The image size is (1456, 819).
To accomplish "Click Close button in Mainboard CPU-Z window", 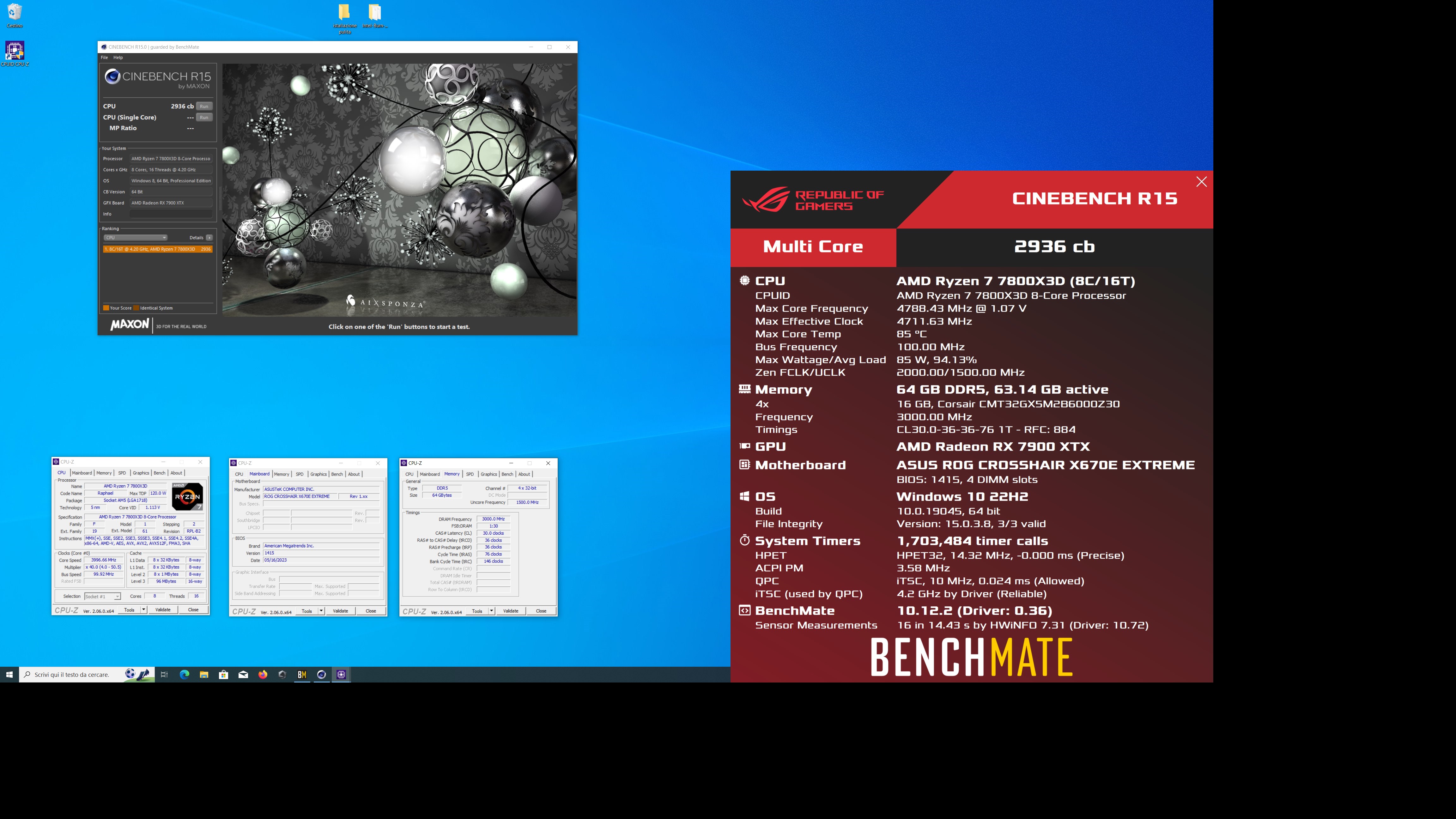I will (371, 610).
